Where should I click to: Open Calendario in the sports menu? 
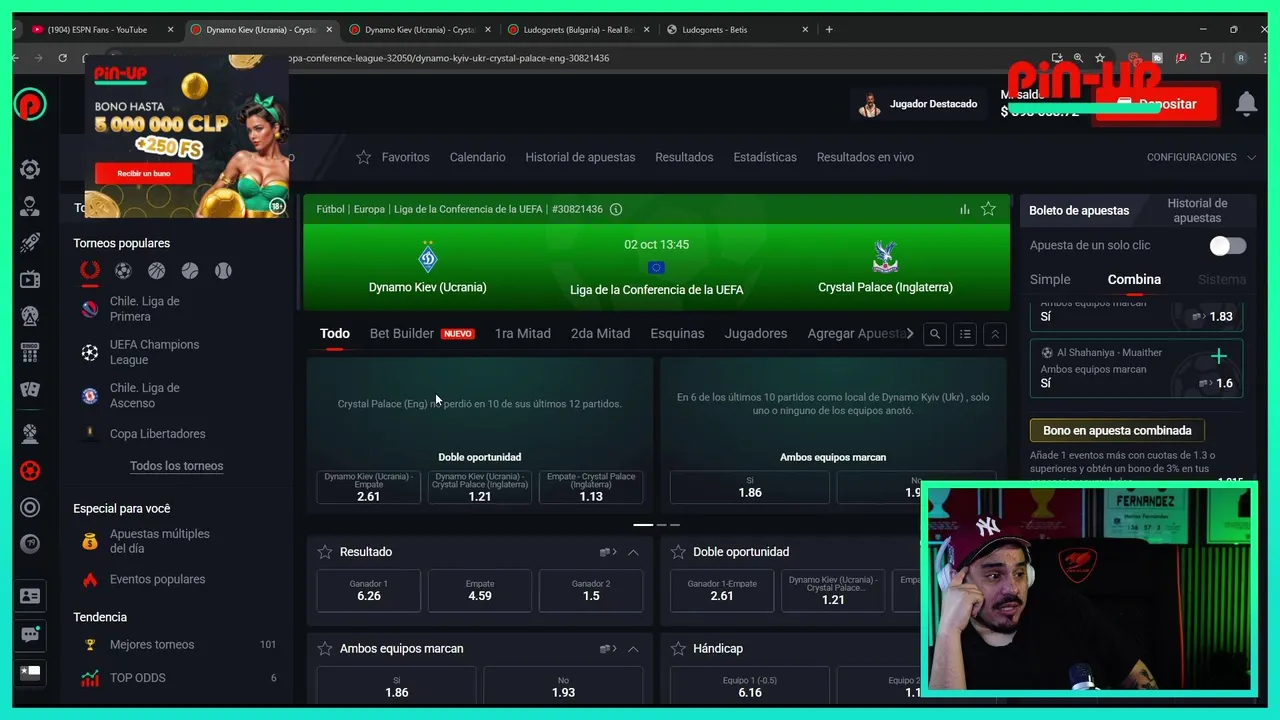[x=477, y=157]
